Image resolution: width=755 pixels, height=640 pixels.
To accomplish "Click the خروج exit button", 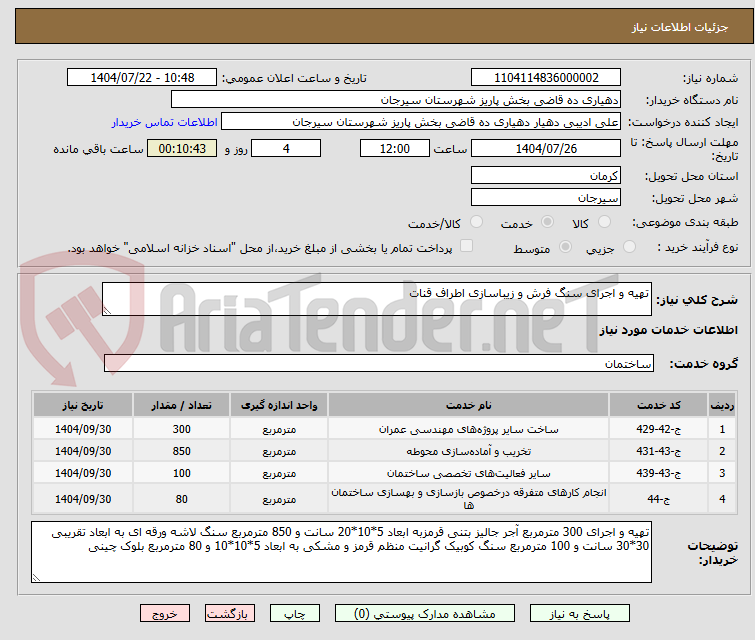I will pos(165,614).
